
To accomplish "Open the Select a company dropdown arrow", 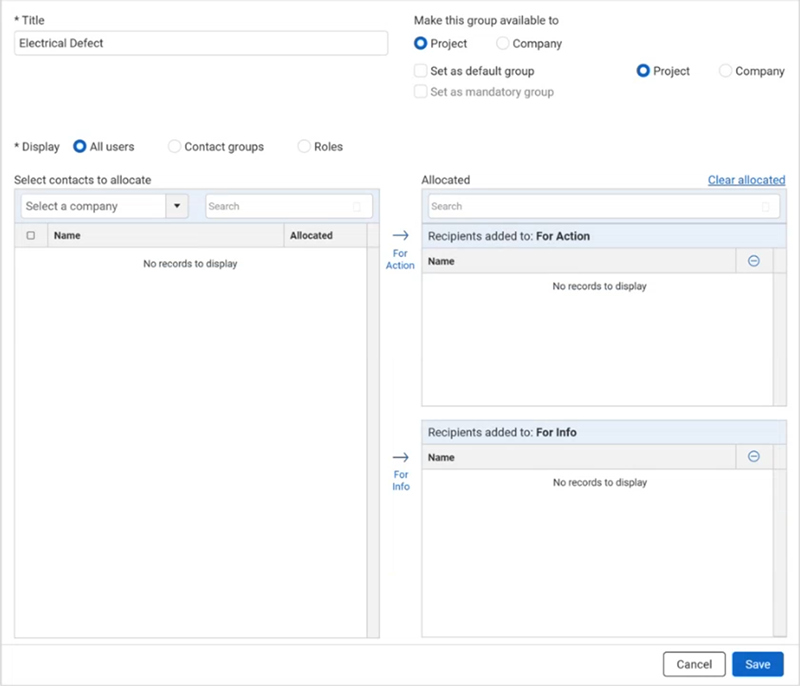I will pyautogui.click(x=177, y=206).
